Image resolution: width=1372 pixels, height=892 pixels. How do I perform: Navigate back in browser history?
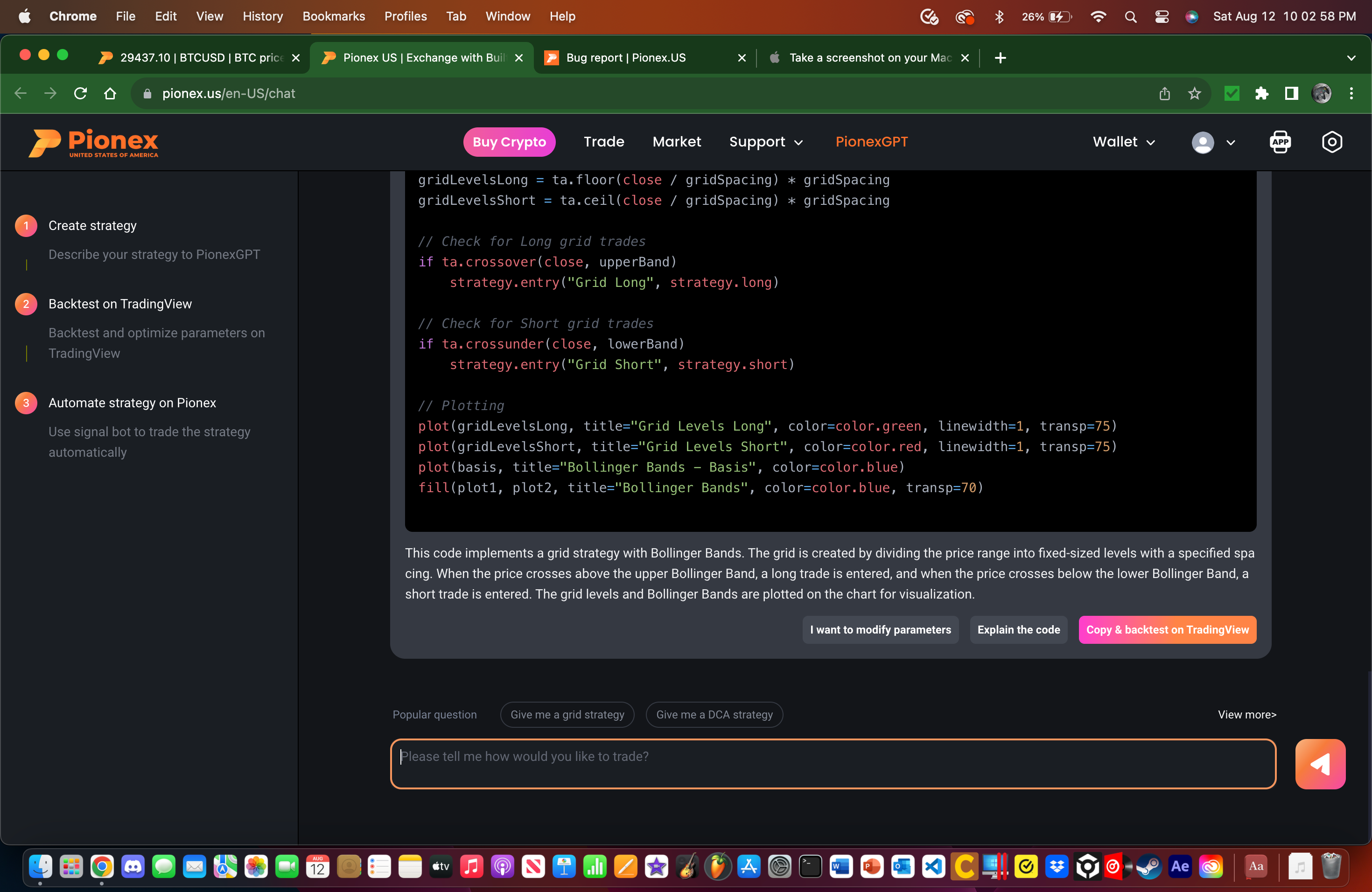click(x=21, y=93)
